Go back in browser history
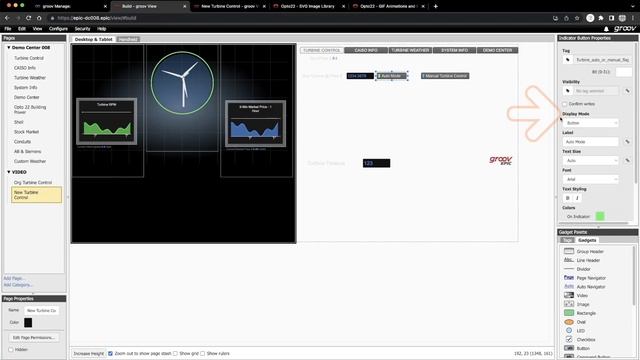Viewport: 640px width, 360px height. coord(7,18)
